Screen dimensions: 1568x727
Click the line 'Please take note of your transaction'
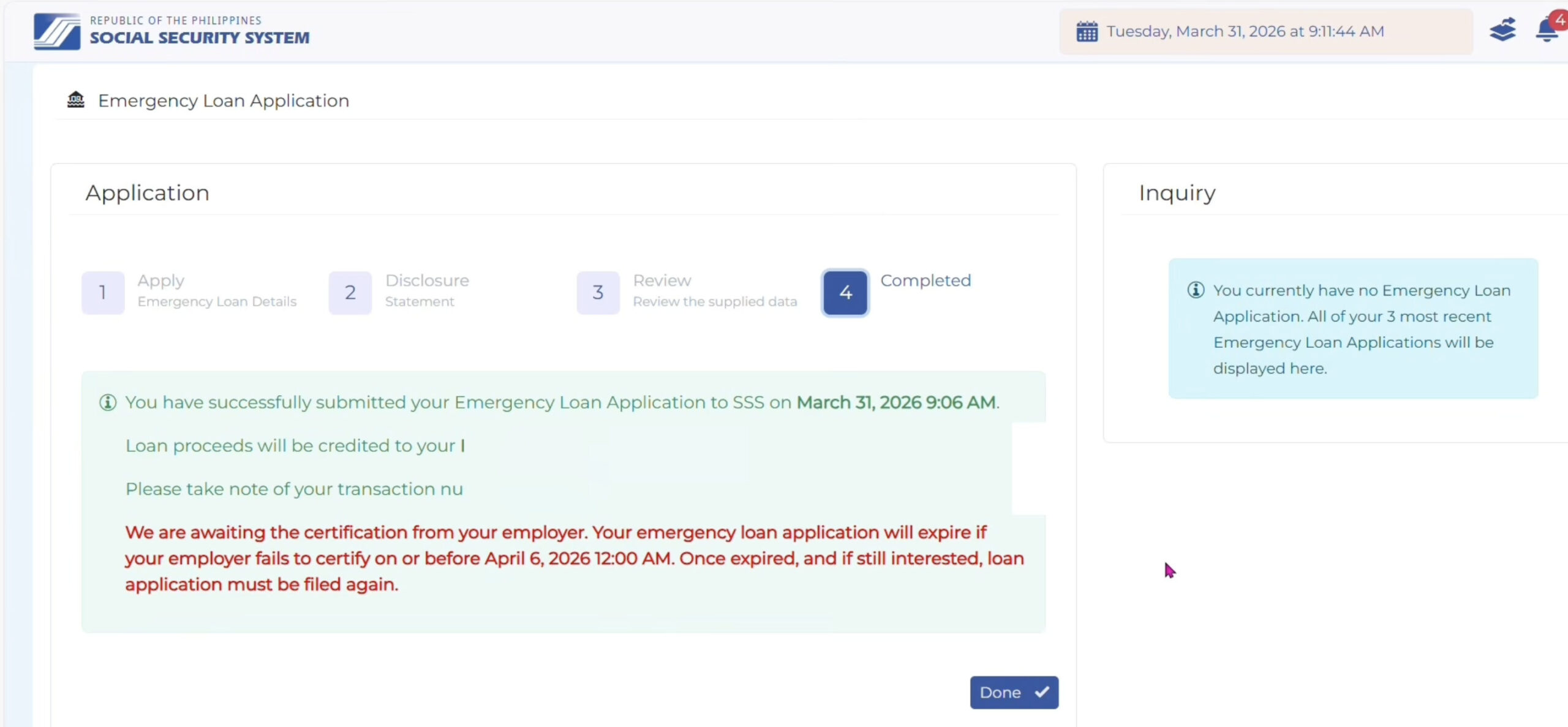click(294, 489)
